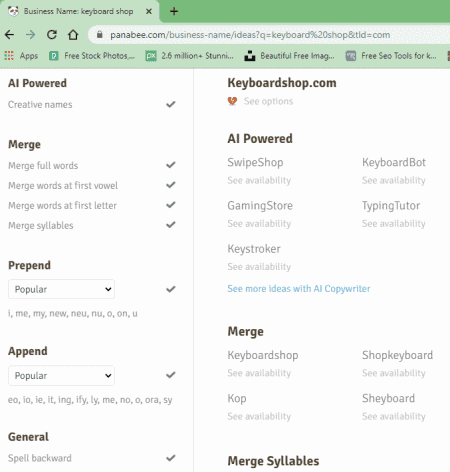Open the Prepend Popular dropdown
Screen dimensions: 450x472
(x=62, y=289)
